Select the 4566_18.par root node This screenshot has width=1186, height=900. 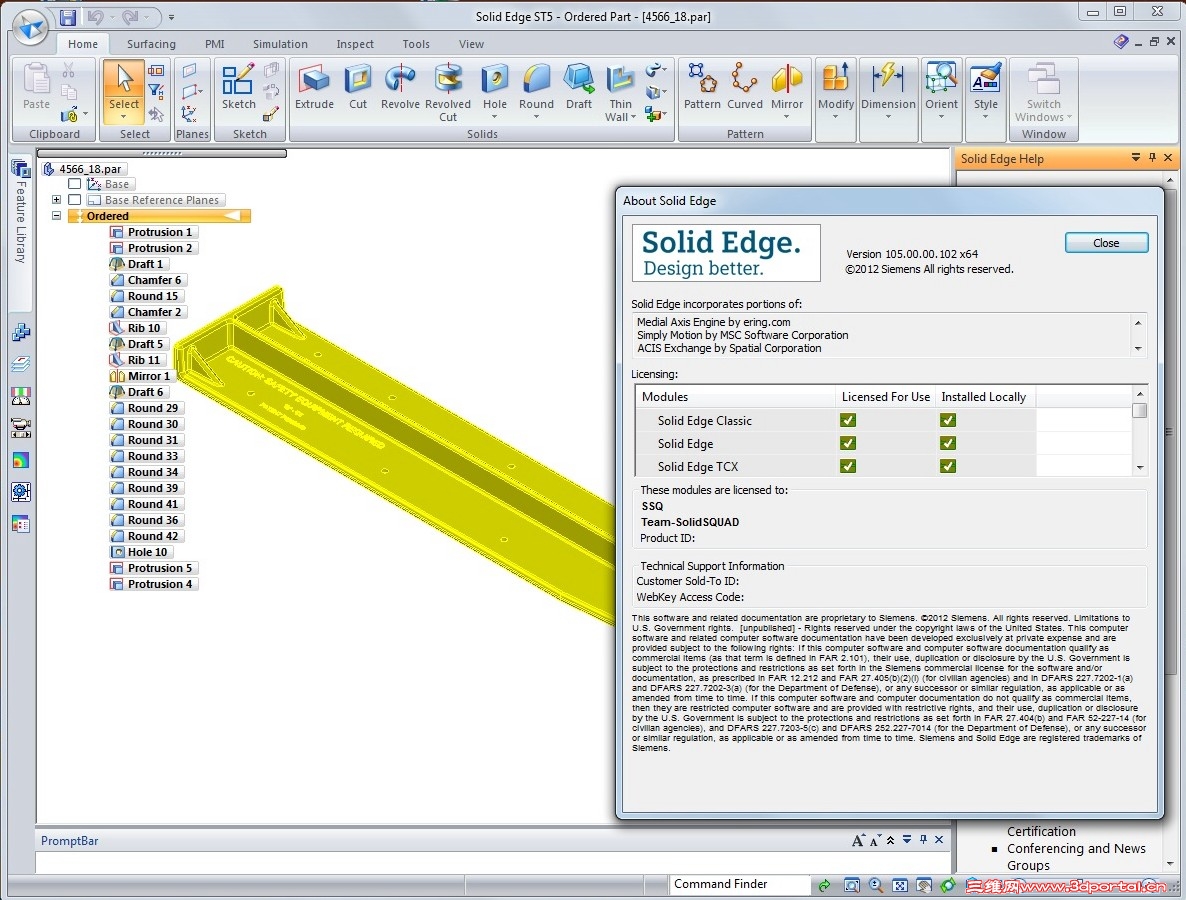point(83,169)
